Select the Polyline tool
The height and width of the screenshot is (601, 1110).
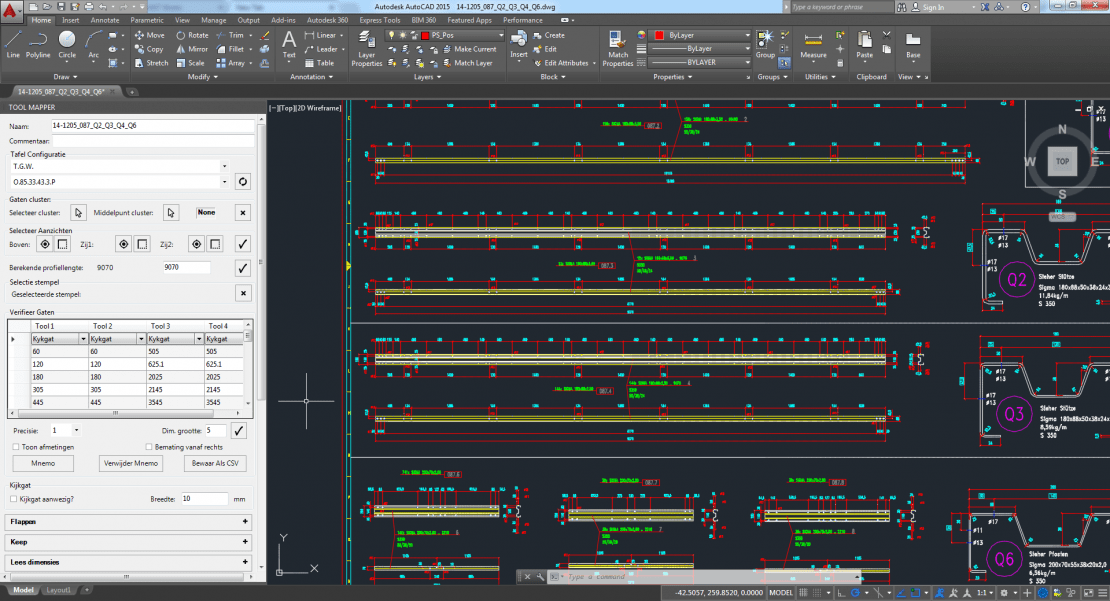(37, 43)
